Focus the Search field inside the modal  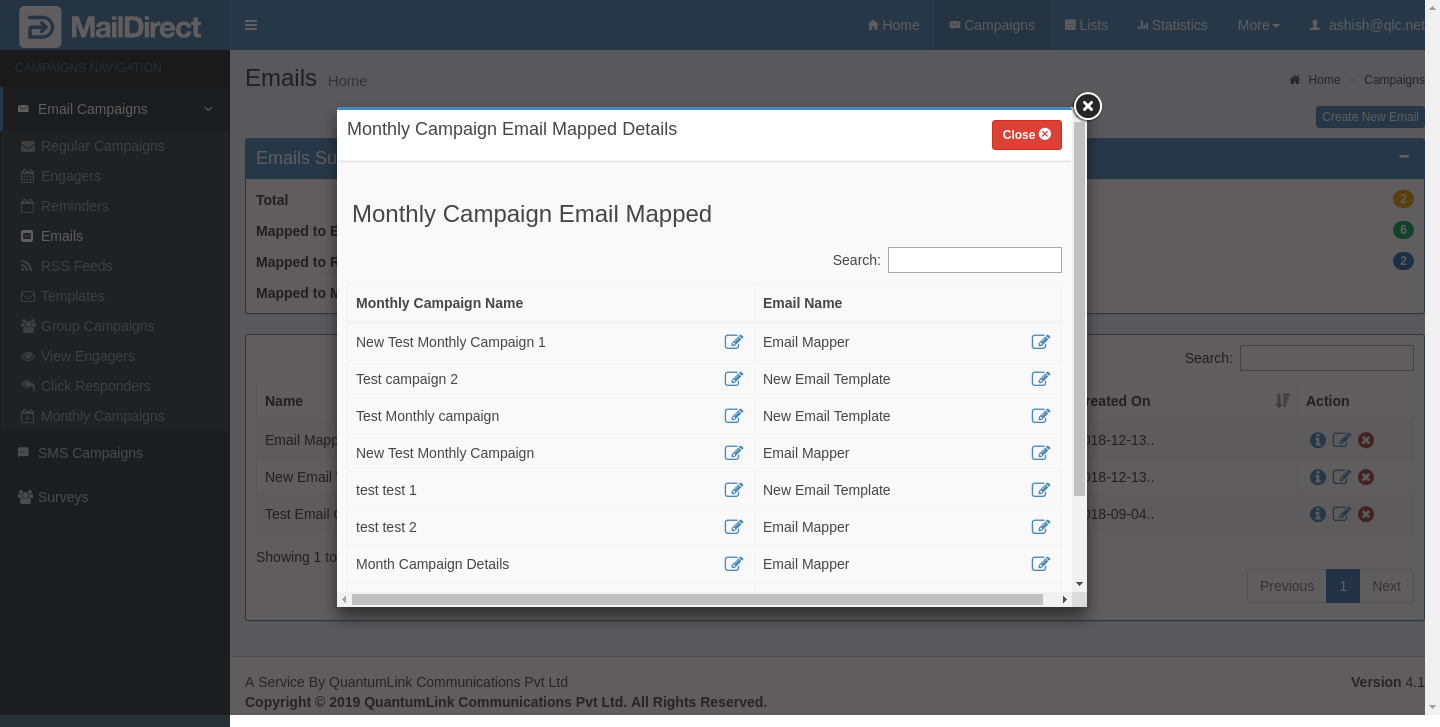(974, 260)
